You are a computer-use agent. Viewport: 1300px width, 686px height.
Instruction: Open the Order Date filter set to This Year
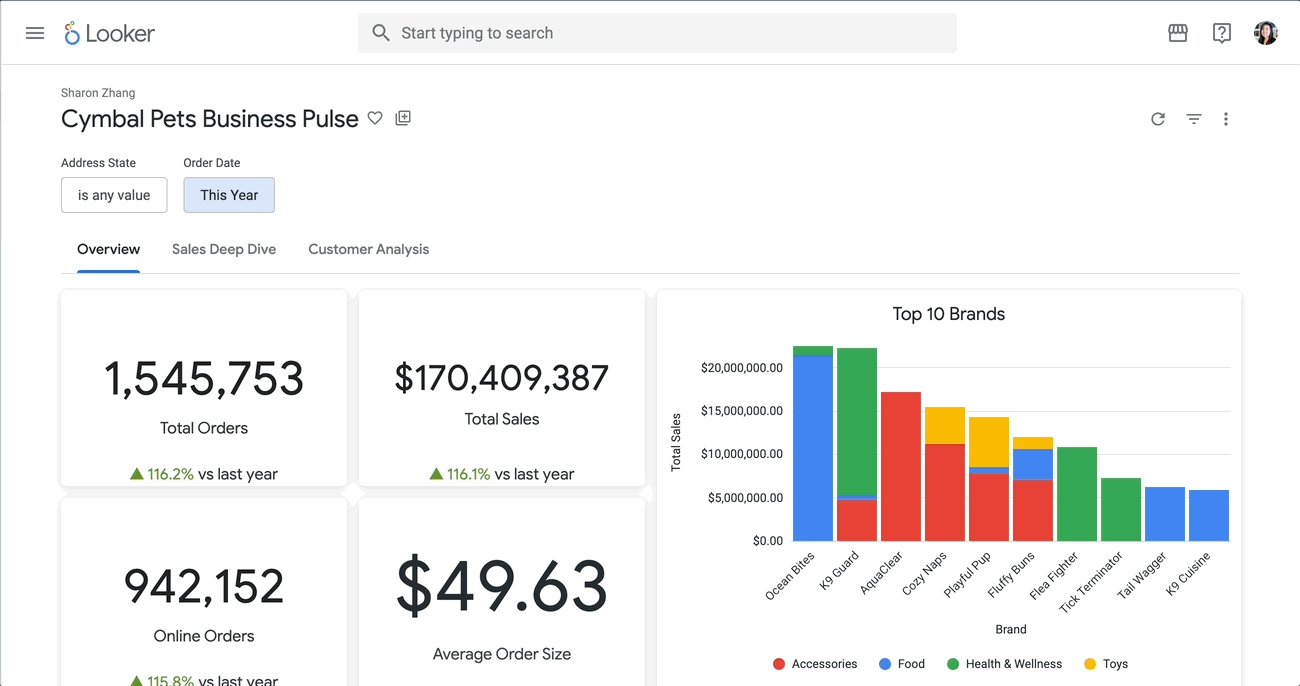pyautogui.click(x=229, y=195)
